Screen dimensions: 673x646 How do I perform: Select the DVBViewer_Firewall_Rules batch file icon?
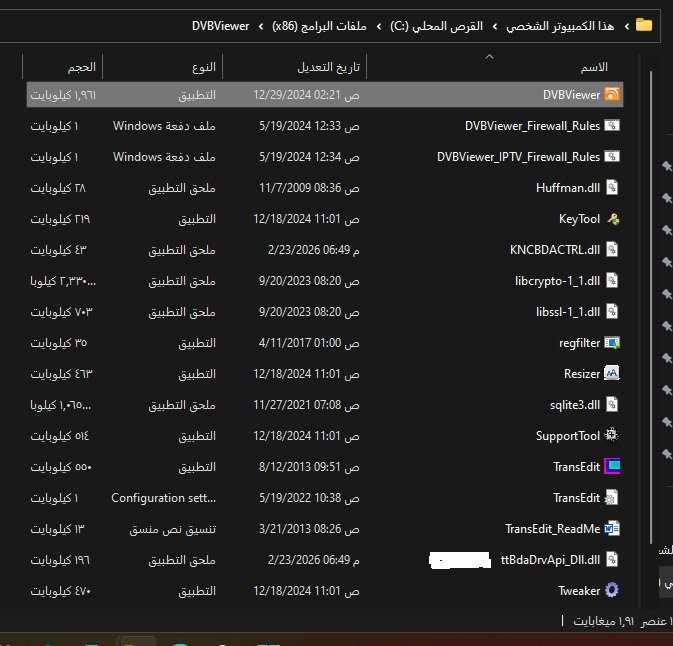pos(612,126)
